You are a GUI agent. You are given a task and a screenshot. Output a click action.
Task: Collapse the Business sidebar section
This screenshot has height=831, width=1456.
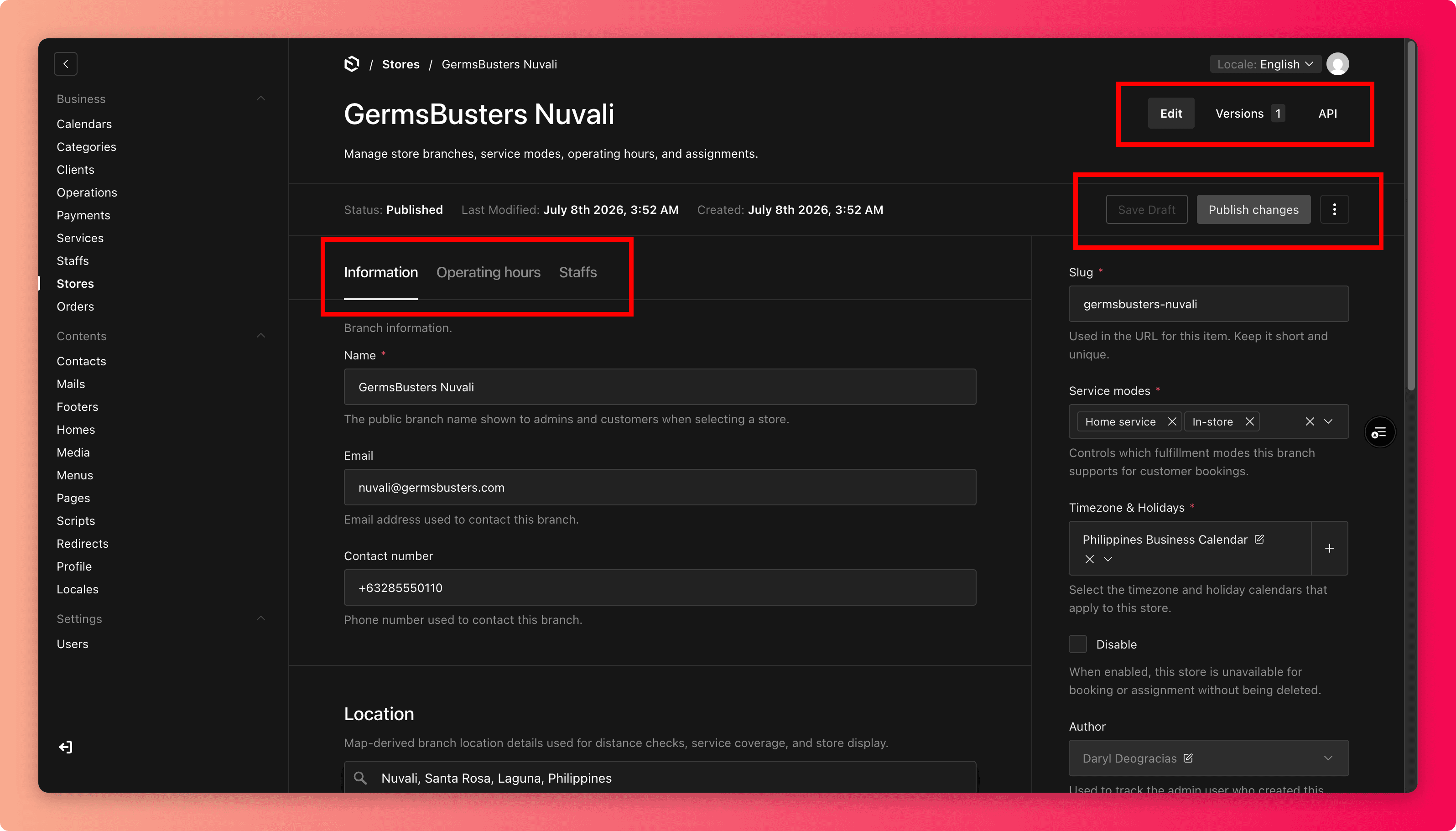click(x=261, y=99)
